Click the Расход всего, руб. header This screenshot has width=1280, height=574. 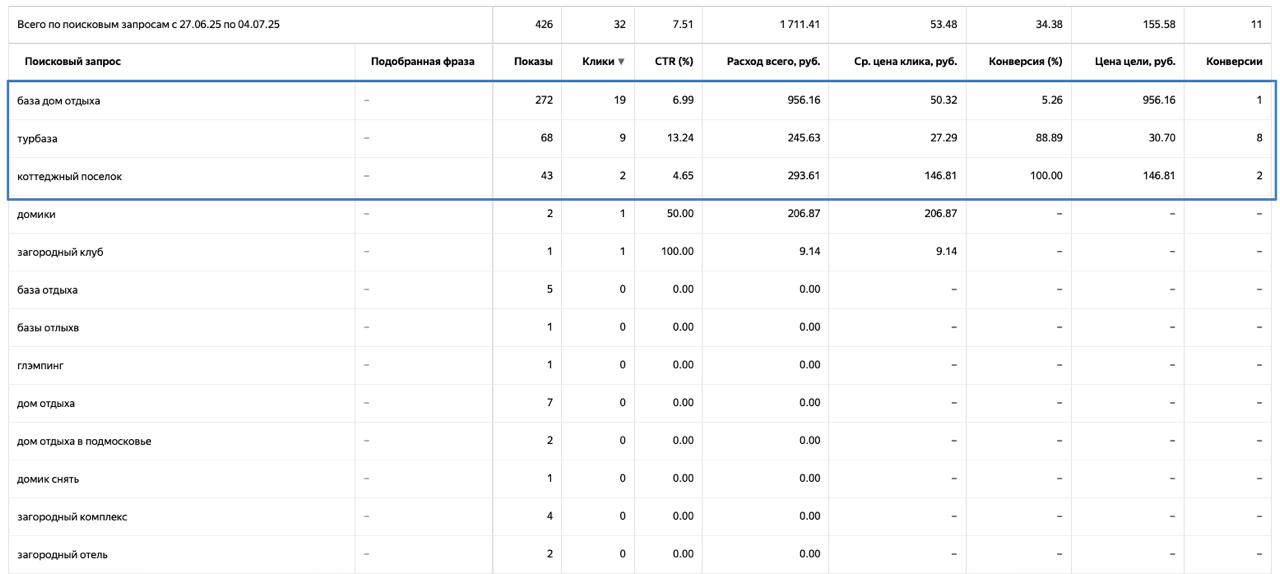pos(773,62)
